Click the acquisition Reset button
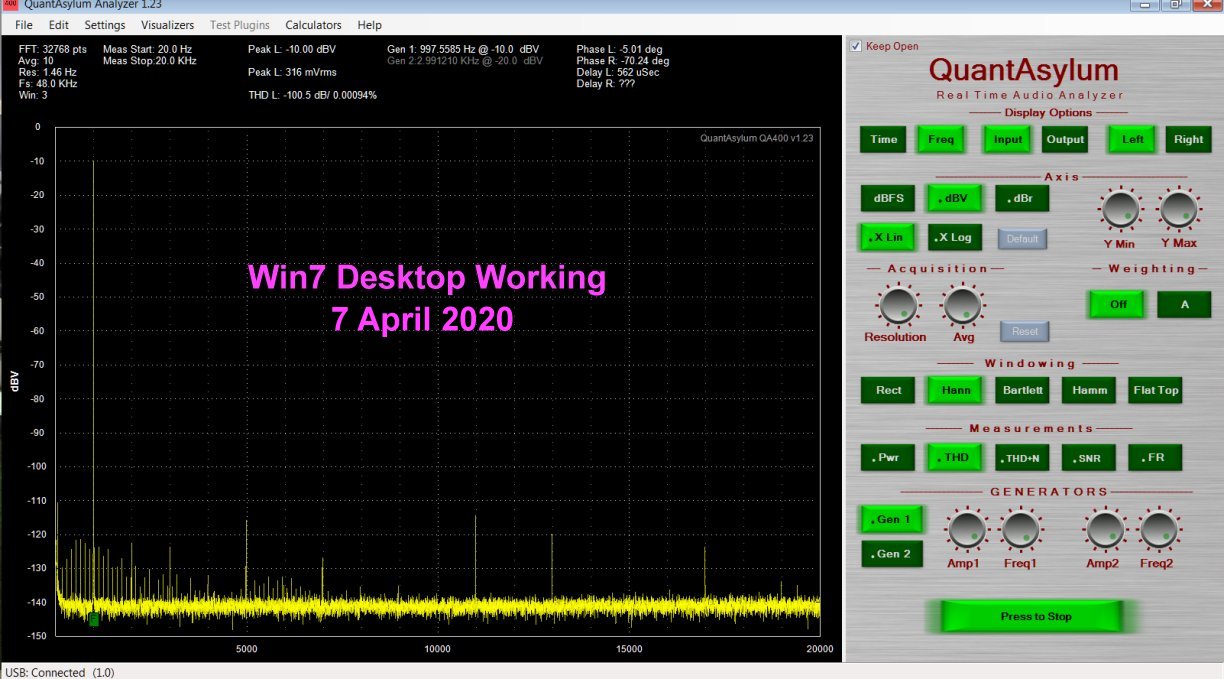This screenshot has height=679, width=1224. point(1025,331)
